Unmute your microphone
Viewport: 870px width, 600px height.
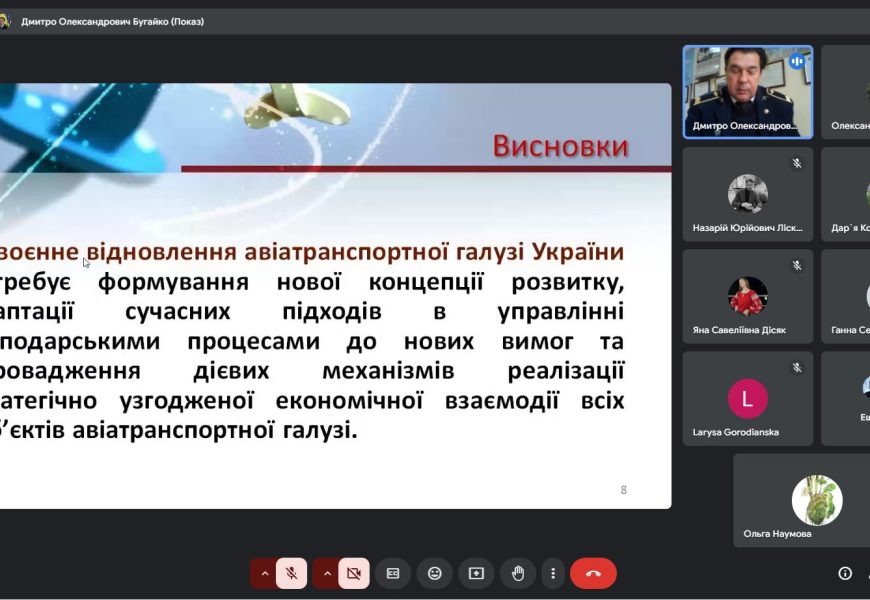tap(291, 573)
